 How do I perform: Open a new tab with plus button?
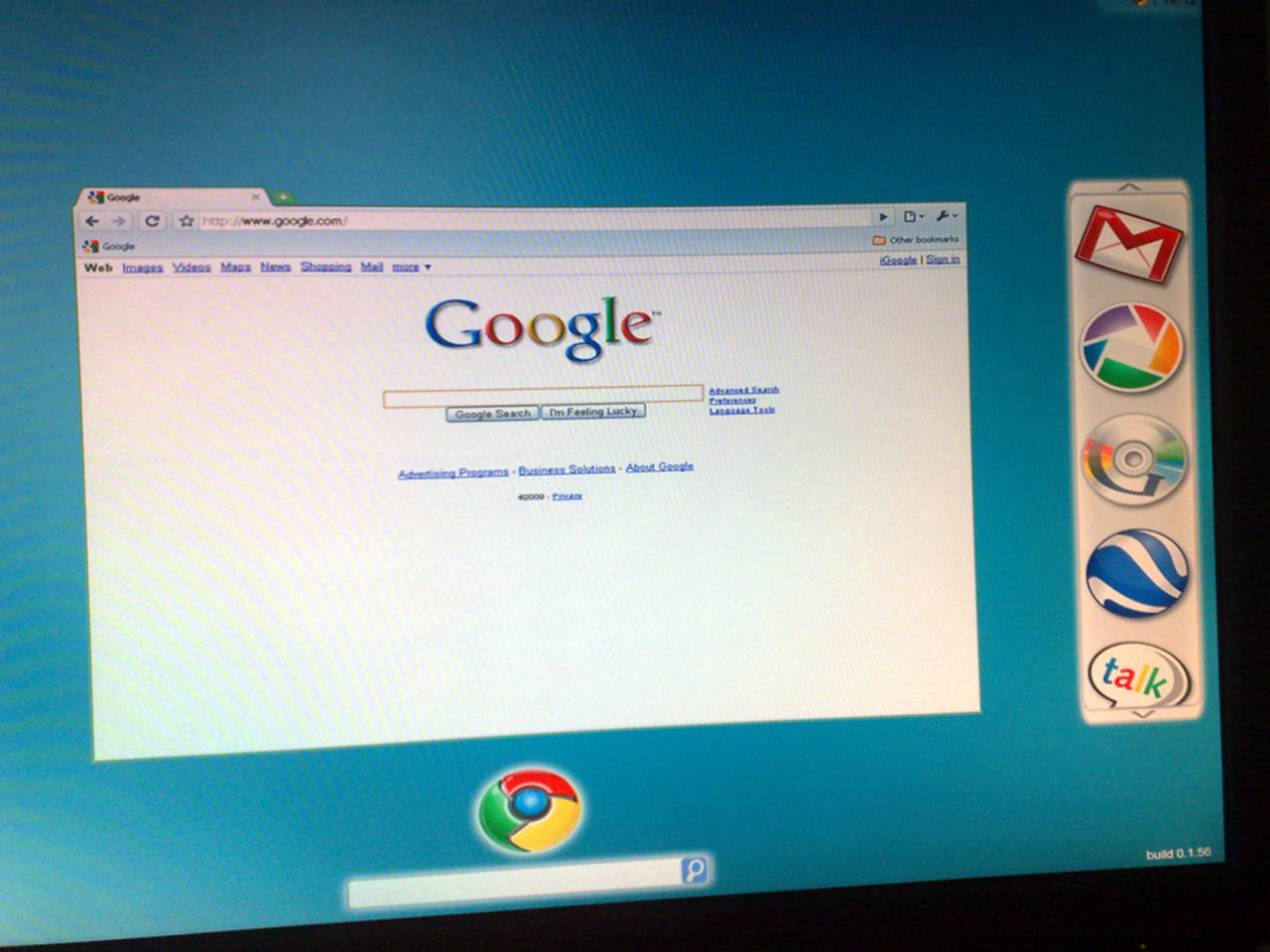pos(282,197)
